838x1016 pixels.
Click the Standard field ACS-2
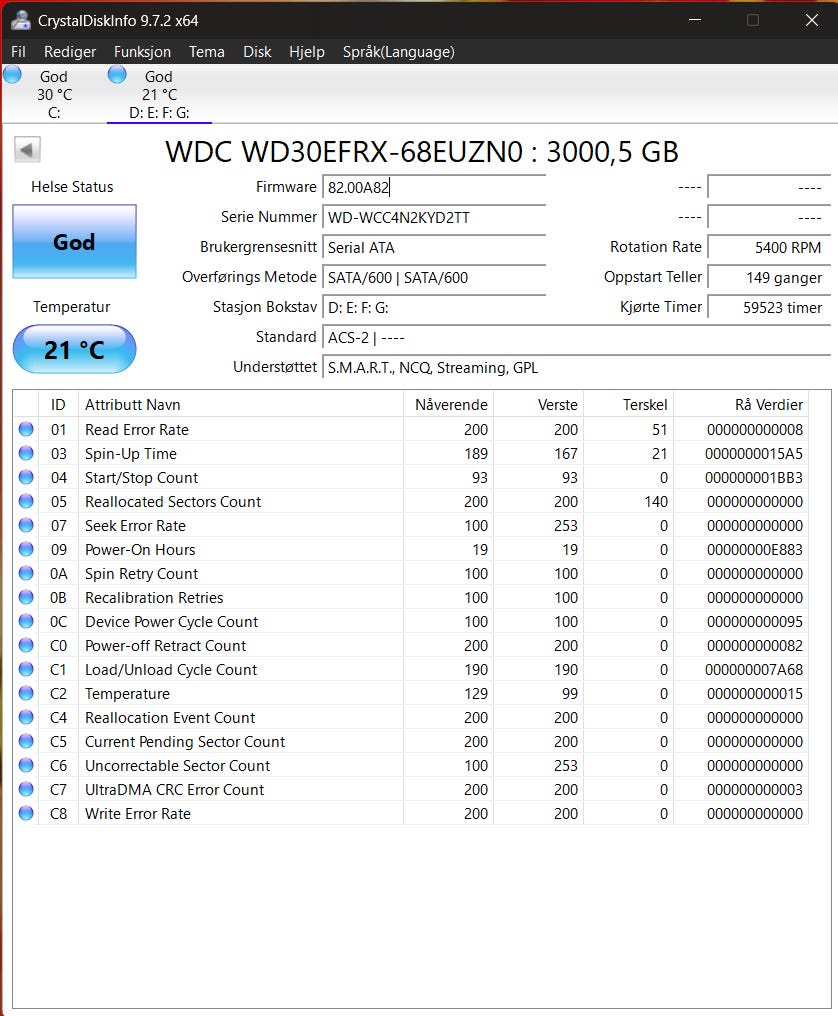point(576,338)
